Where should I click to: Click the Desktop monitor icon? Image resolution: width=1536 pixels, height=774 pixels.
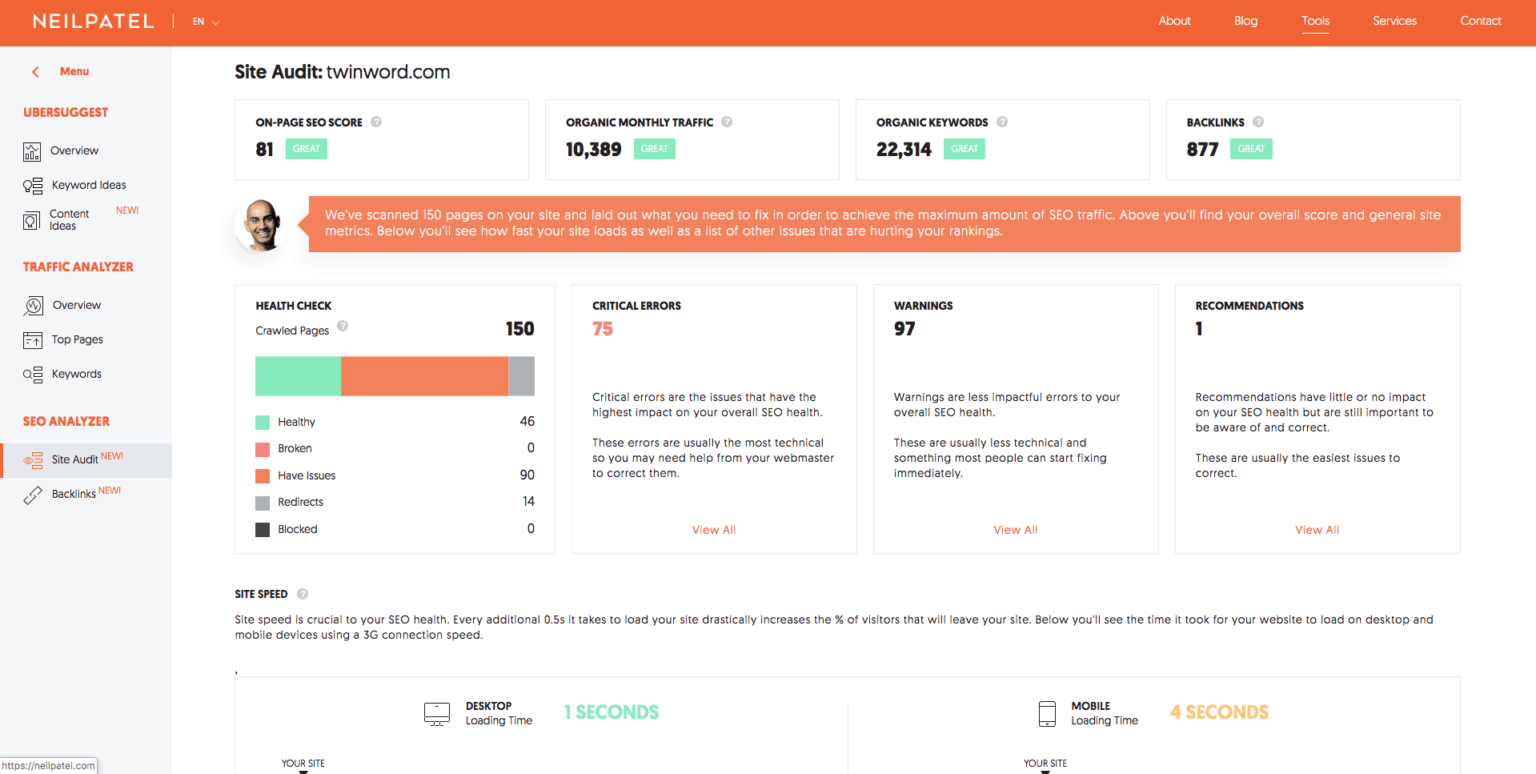click(437, 713)
